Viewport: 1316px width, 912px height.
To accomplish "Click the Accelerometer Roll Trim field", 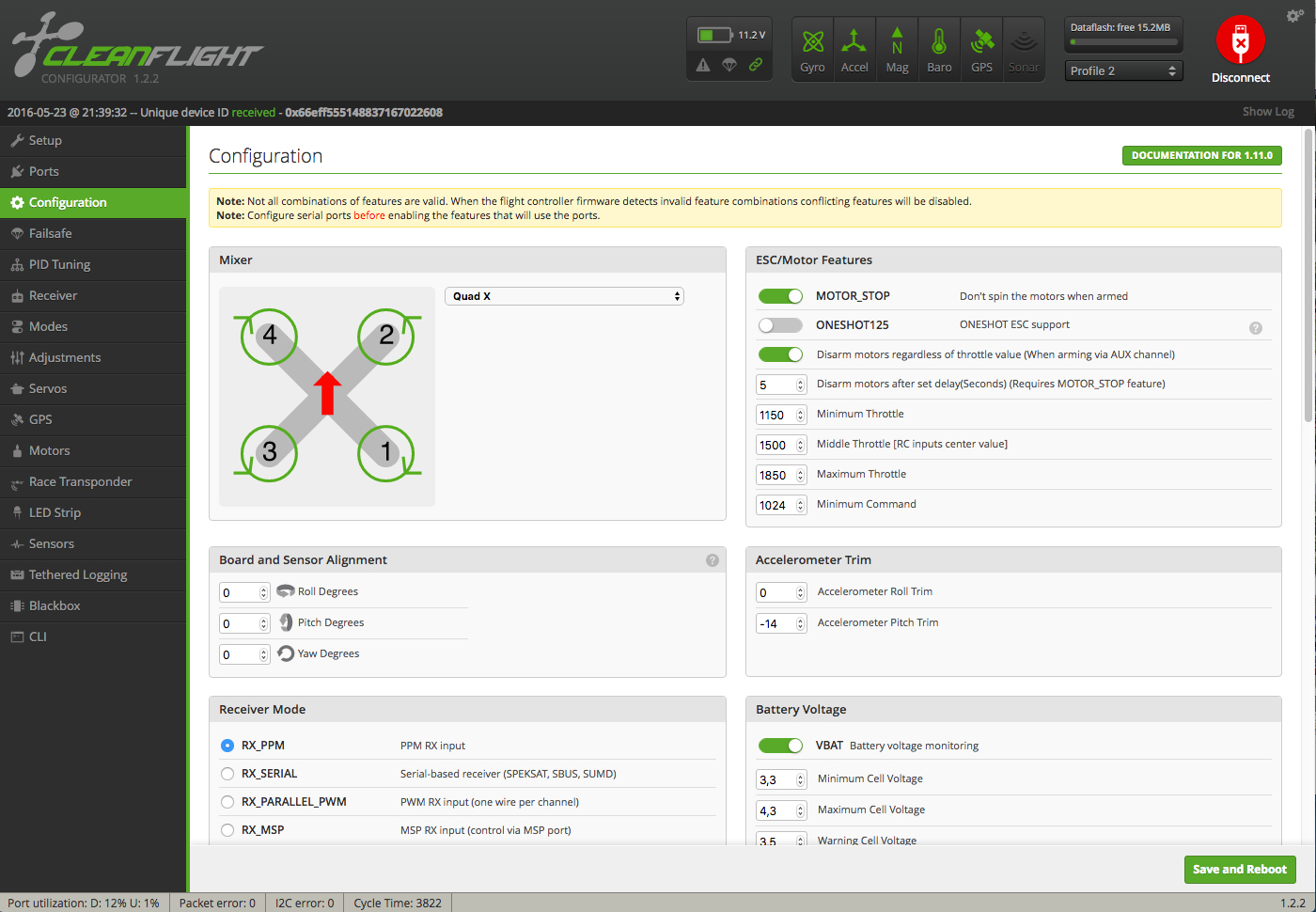I will [781, 592].
